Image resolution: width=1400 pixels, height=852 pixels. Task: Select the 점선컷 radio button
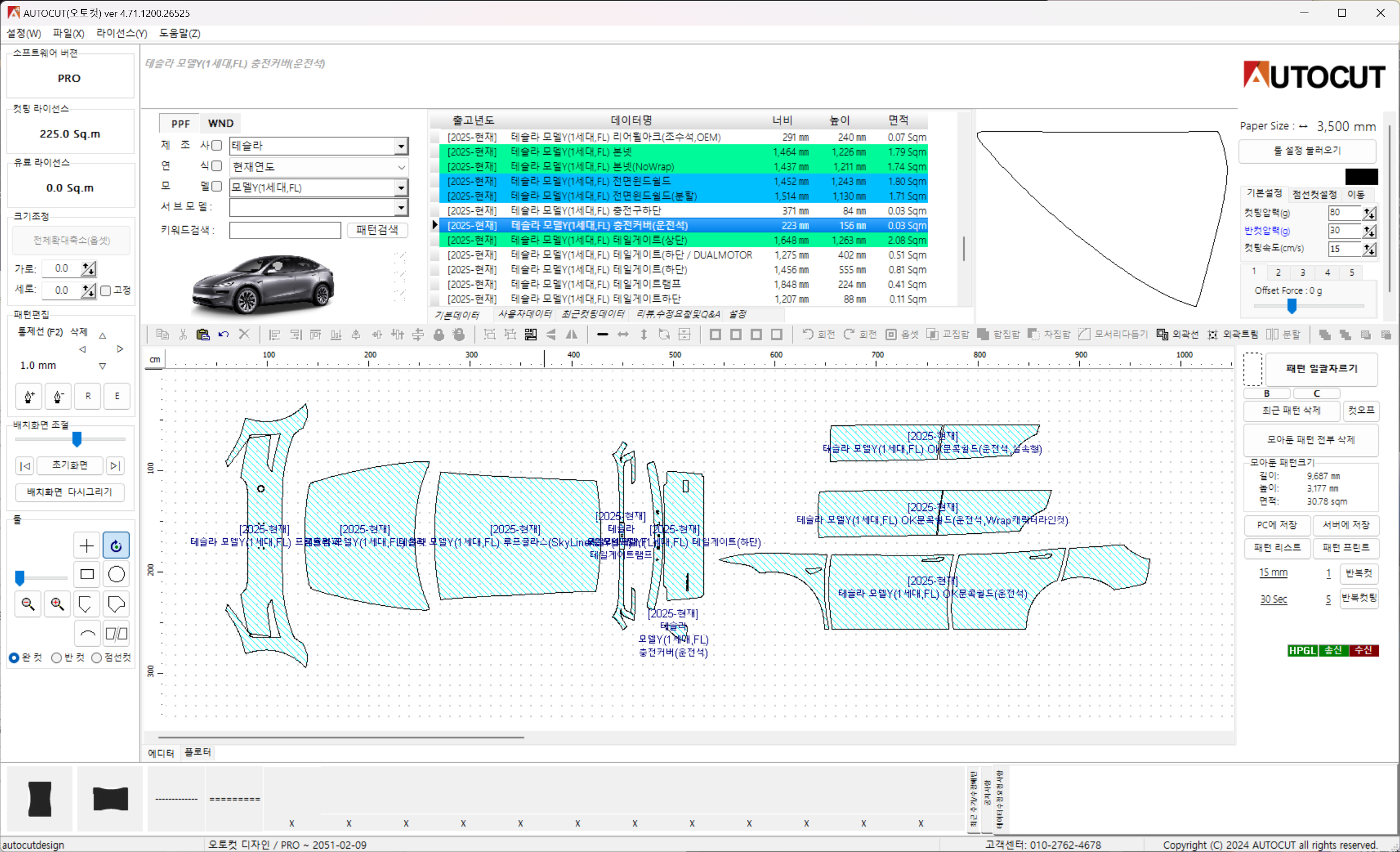tap(96, 658)
